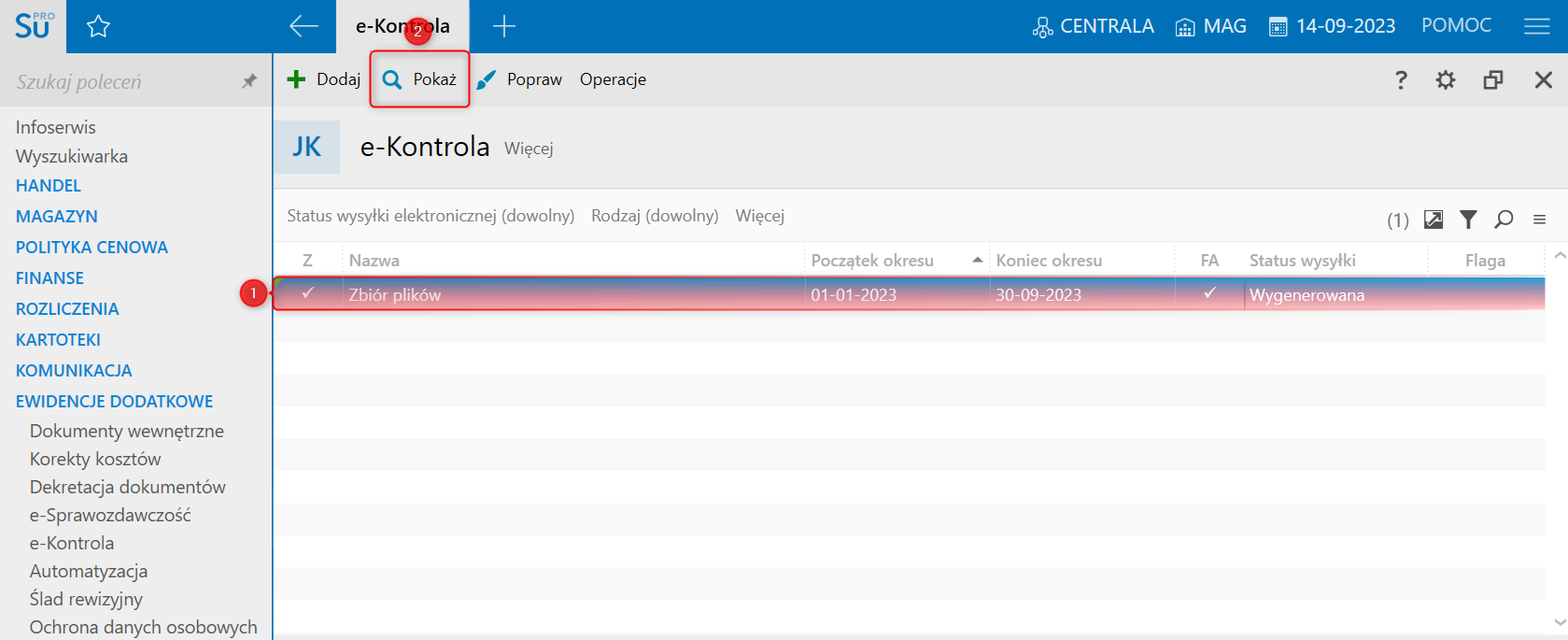Open Dekretacja dokumentów
Screen dimensions: 1568x640
(128, 487)
